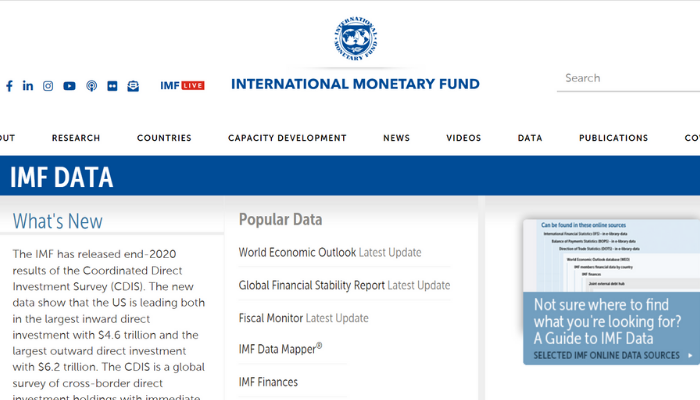Image resolution: width=700 pixels, height=400 pixels.
Task: Open the Fiscal Monitor link
Action: [x=271, y=318]
